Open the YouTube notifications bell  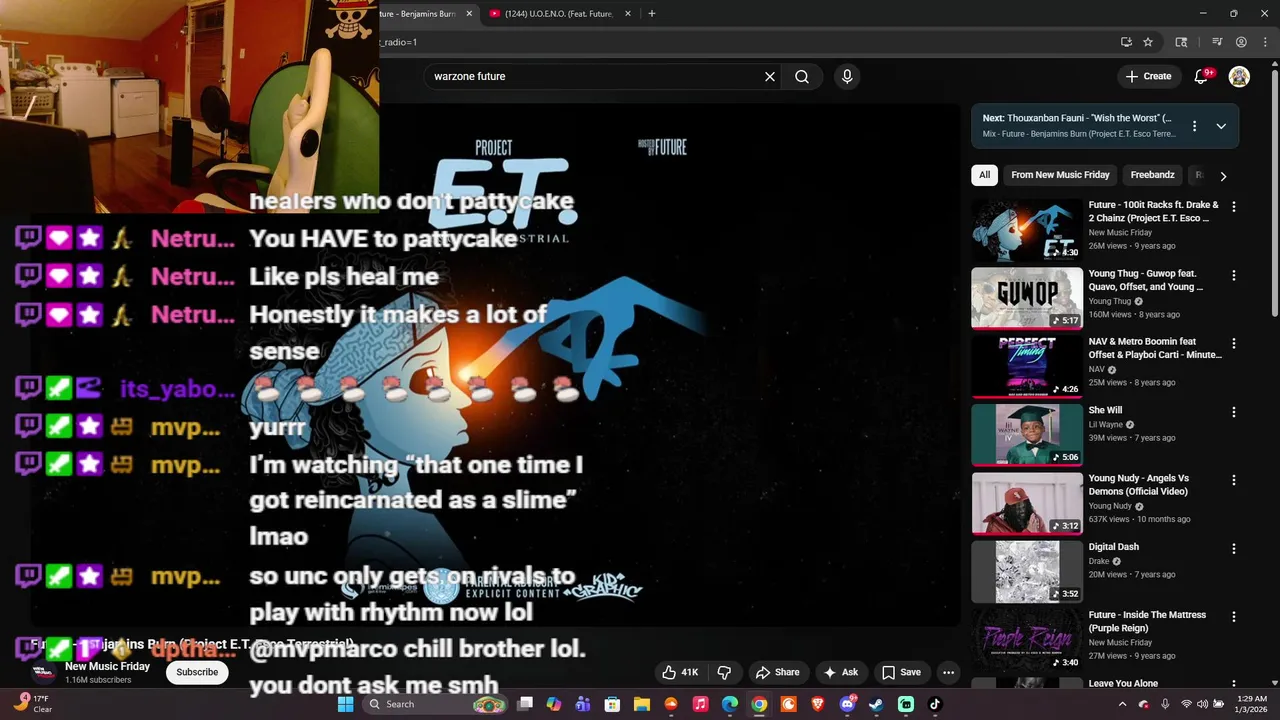click(1202, 76)
